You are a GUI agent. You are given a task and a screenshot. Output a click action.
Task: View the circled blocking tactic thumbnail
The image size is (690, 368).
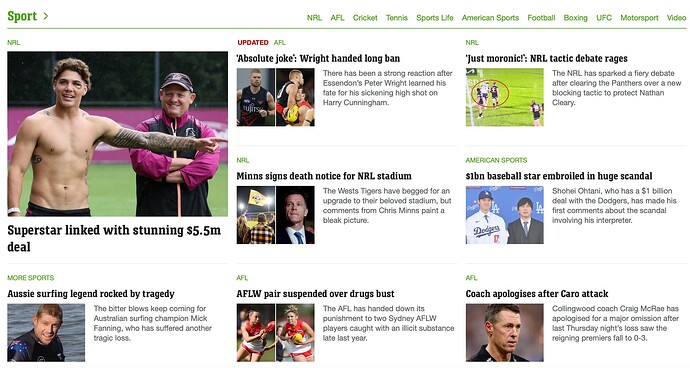tap(505, 97)
